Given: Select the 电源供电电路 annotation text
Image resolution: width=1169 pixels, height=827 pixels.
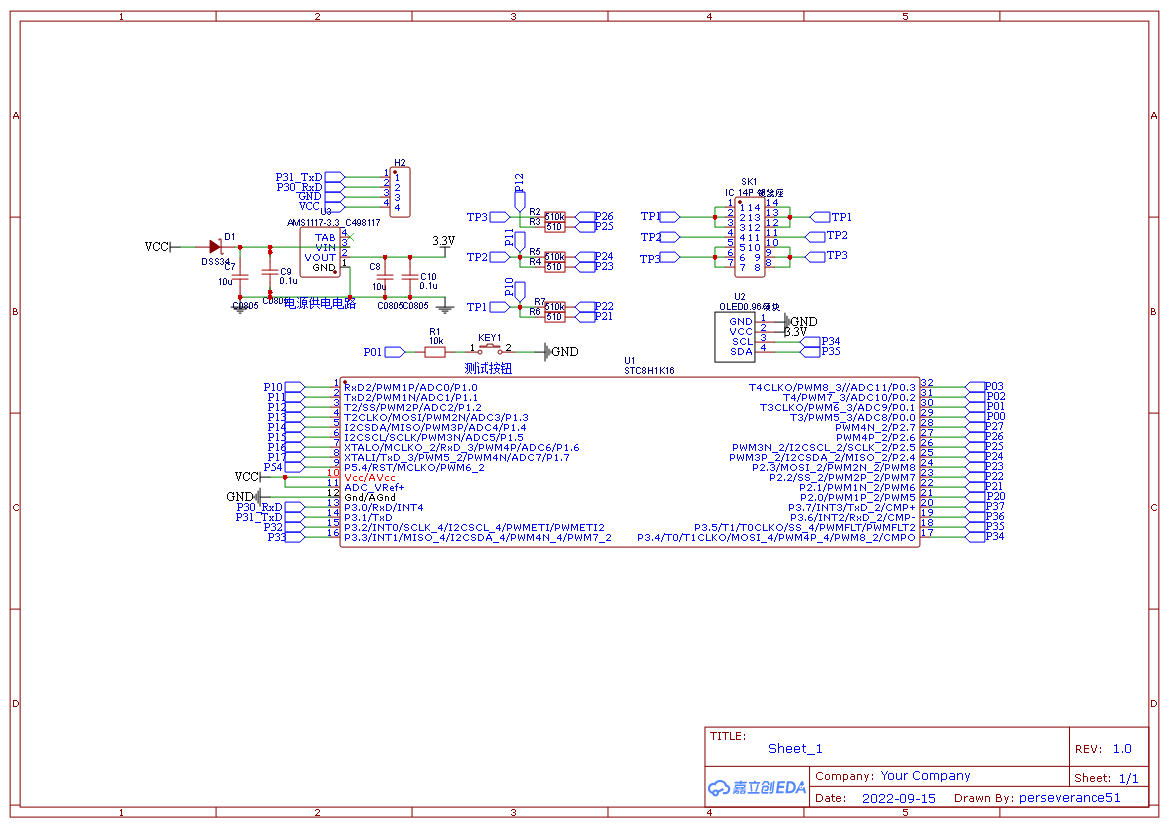Looking at the screenshot, I should click(x=321, y=304).
